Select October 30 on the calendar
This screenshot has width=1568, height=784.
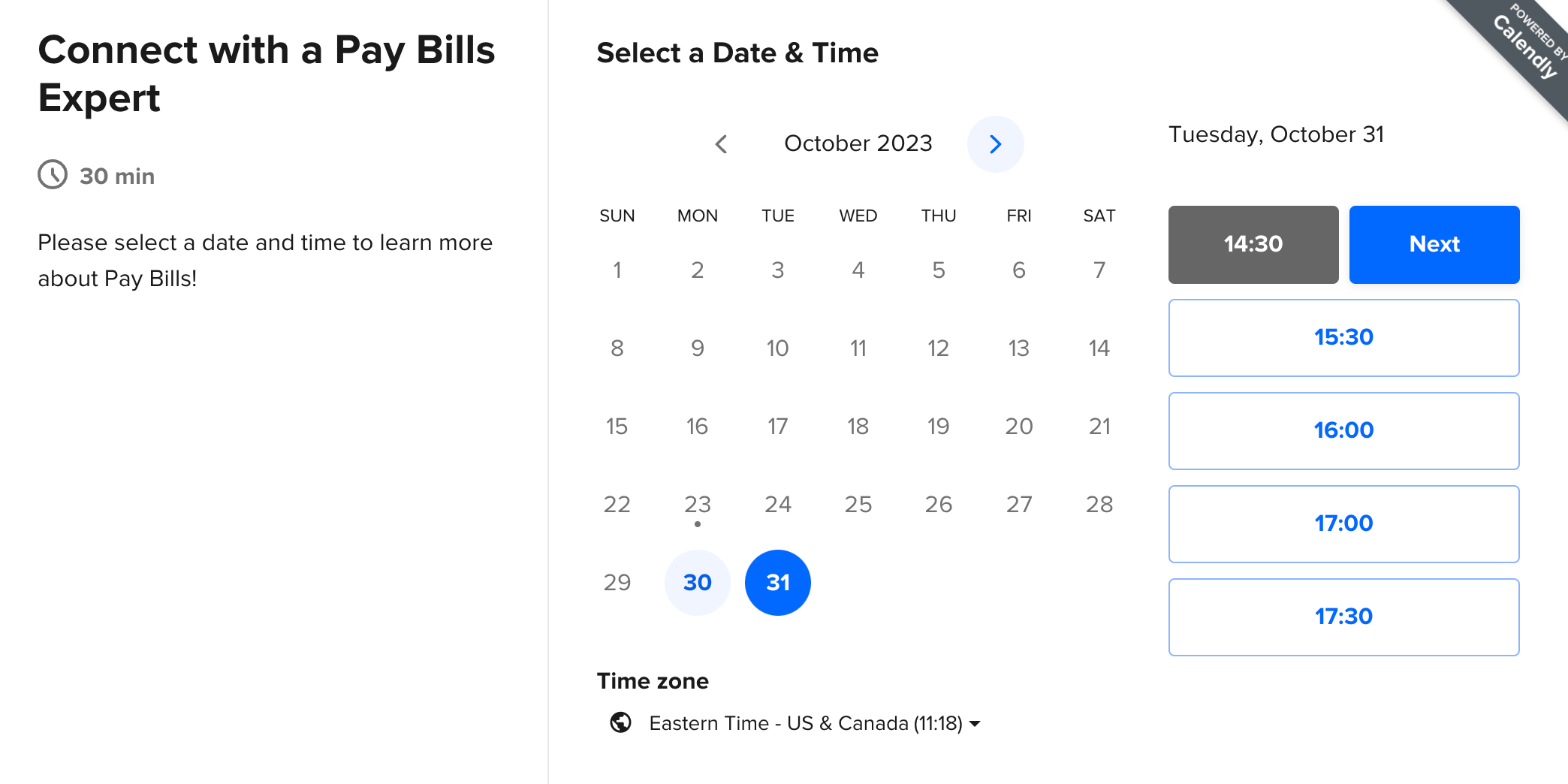pos(697,582)
